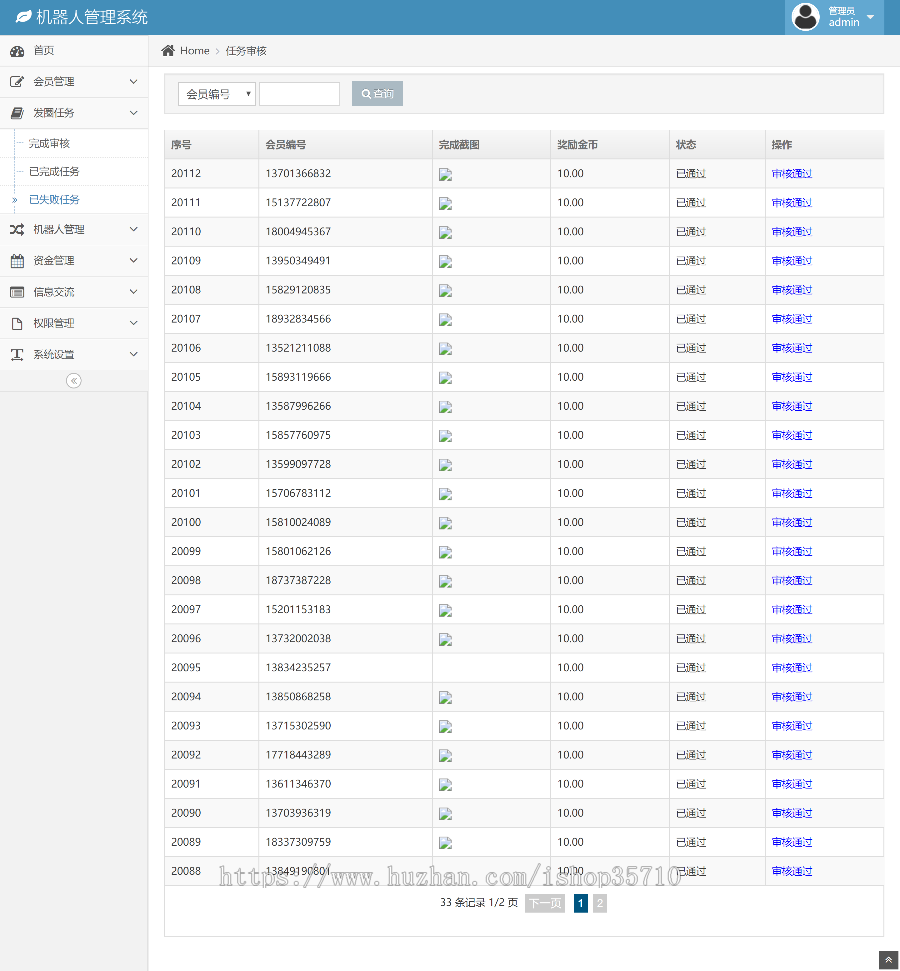
Task: Click the 任务审核 breadcrumb text
Action: point(246,51)
